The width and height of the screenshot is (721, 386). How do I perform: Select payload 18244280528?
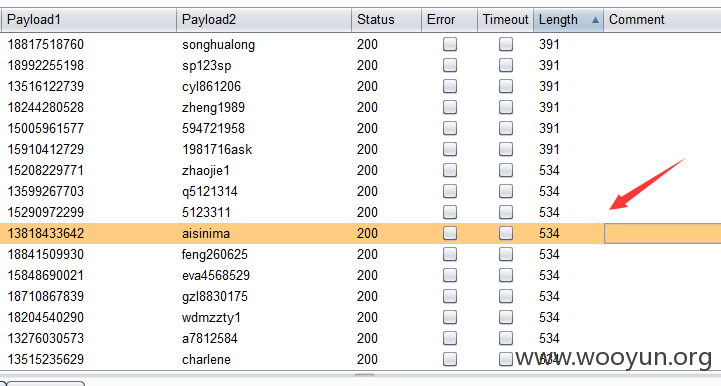pos(46,107)
